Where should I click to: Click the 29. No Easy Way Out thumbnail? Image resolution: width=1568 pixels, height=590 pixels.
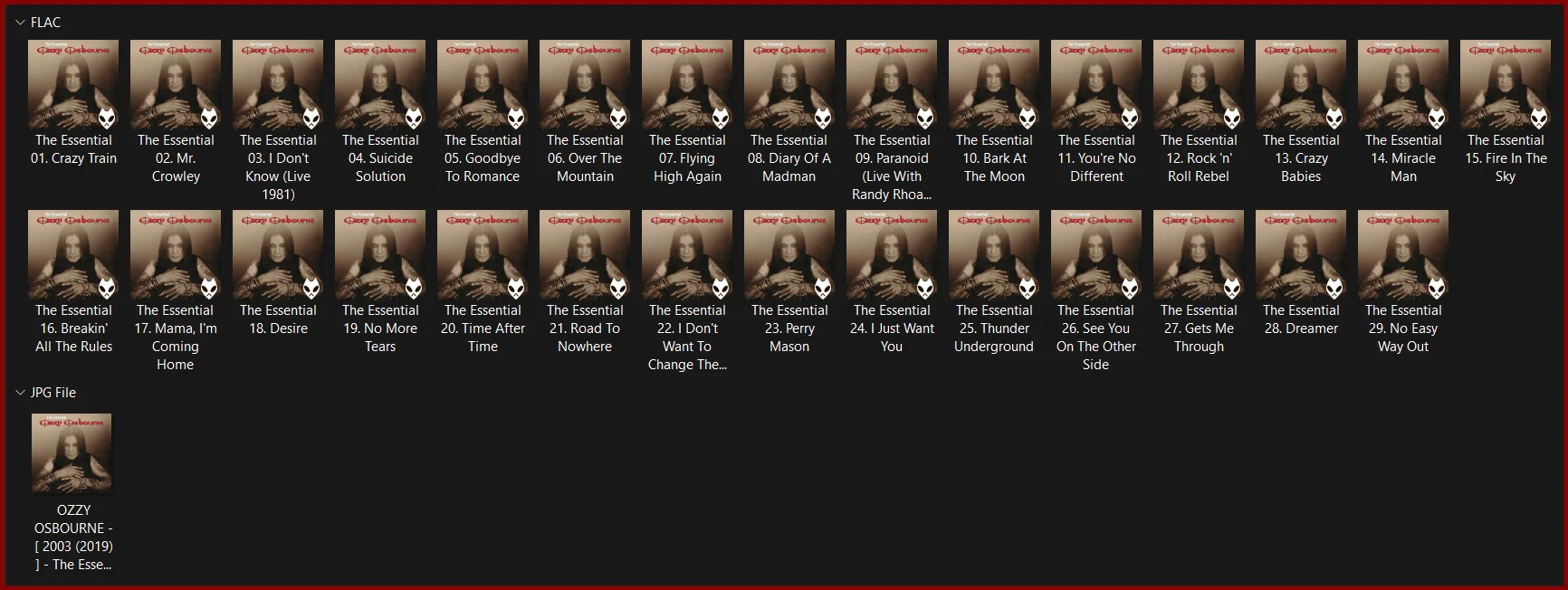click(1403, 255)
